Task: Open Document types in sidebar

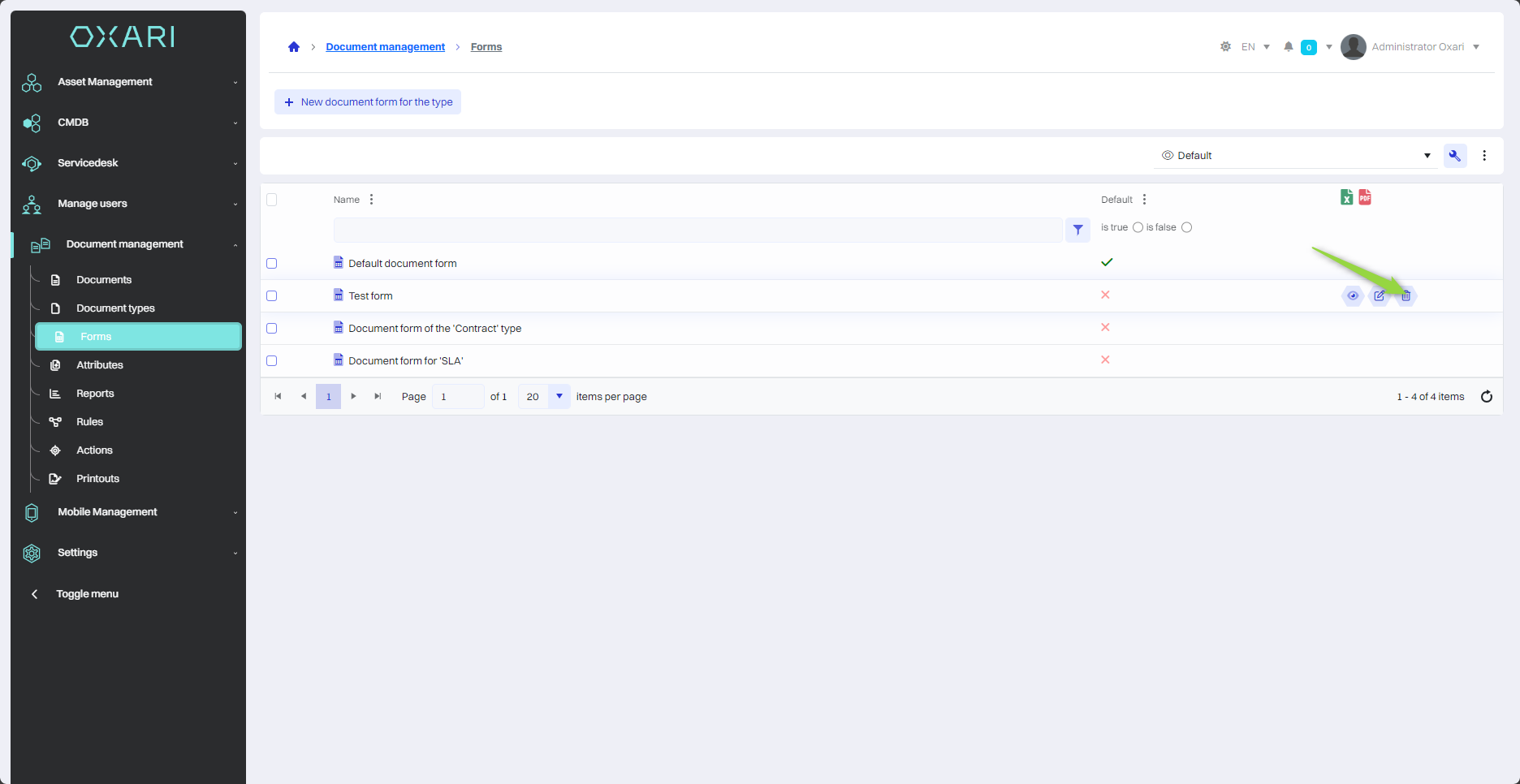Action: click(115, 308)
